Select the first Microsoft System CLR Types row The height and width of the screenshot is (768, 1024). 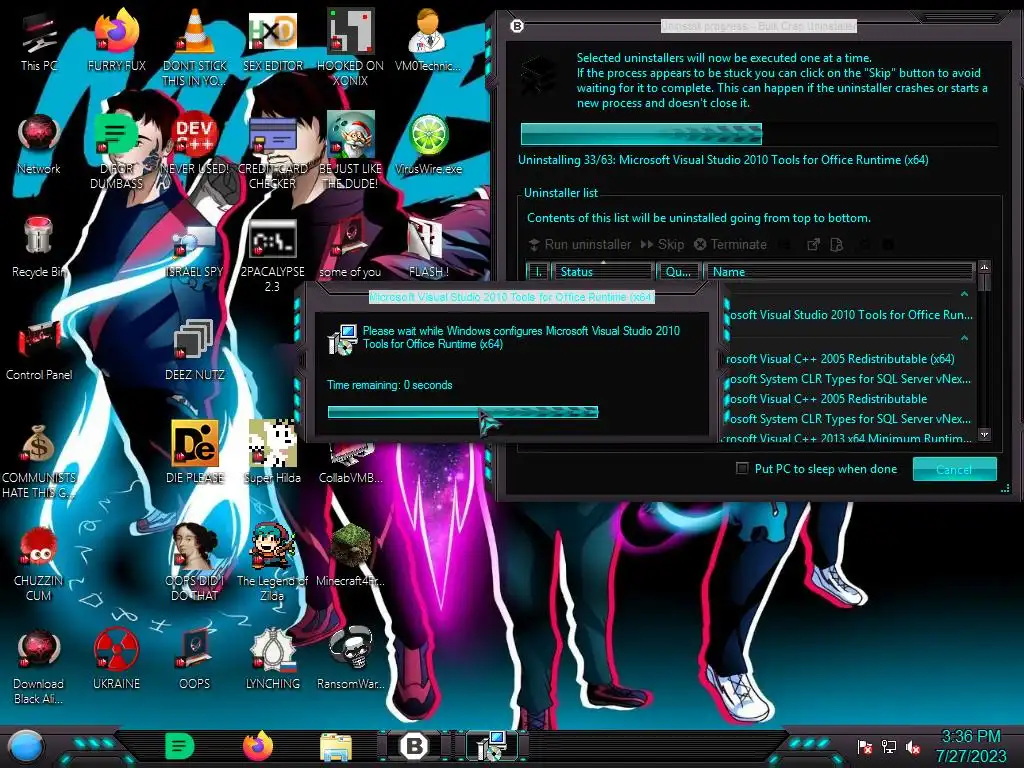848,379
